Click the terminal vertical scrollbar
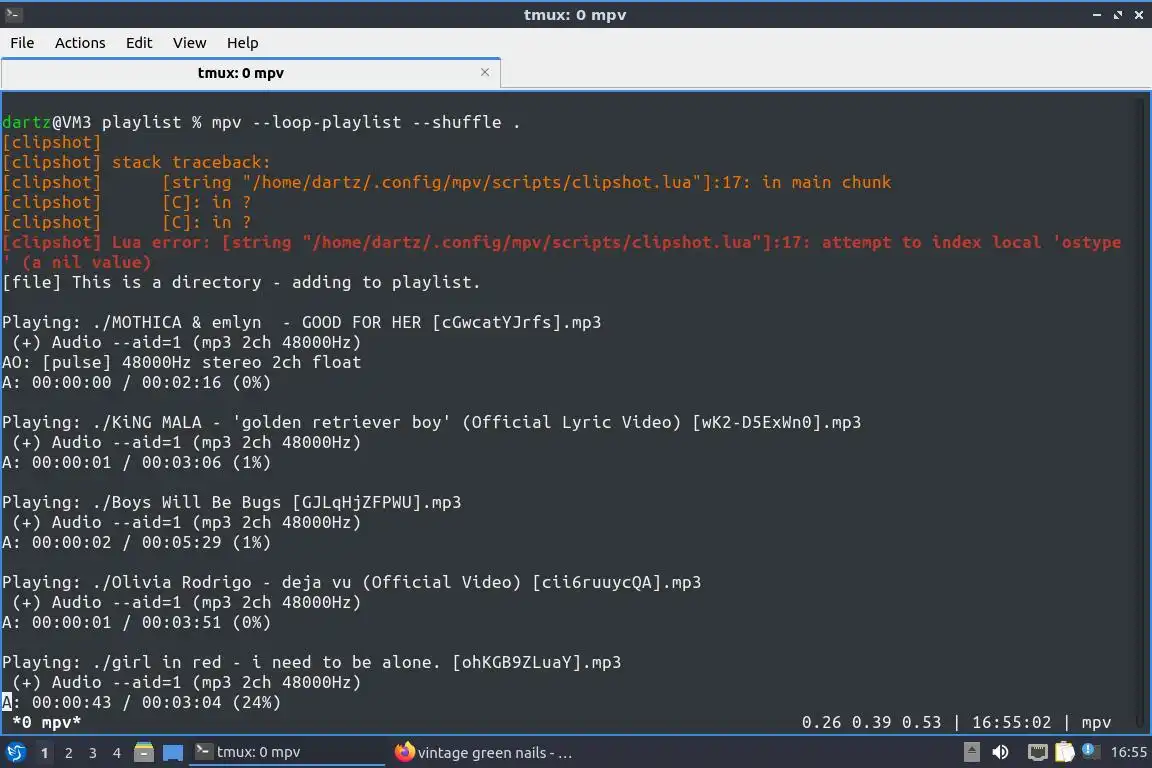The width and height of the screenshot is (1152, 768). coord(1140,412)
